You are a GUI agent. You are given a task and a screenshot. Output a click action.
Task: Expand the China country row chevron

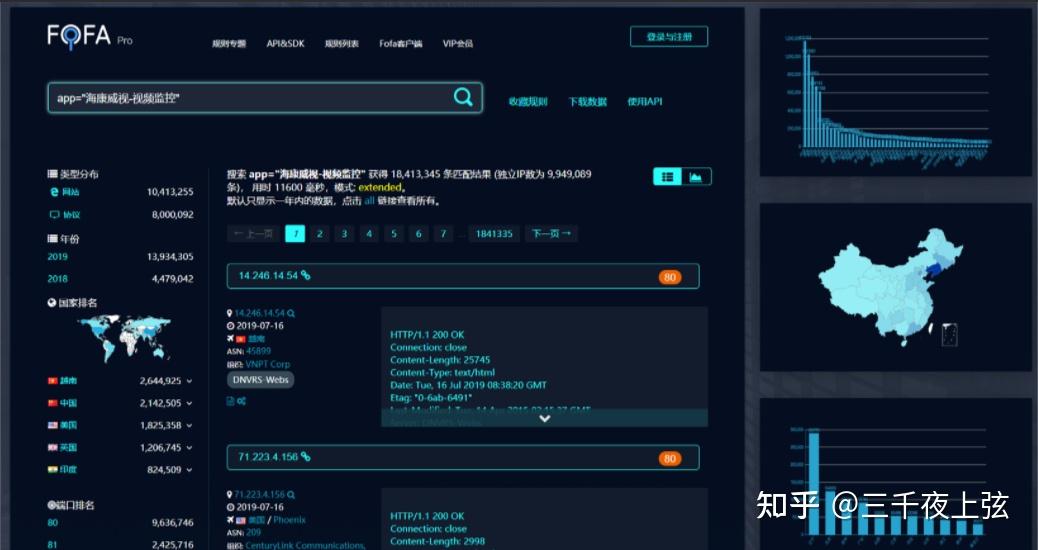click(x=189, y=403)
